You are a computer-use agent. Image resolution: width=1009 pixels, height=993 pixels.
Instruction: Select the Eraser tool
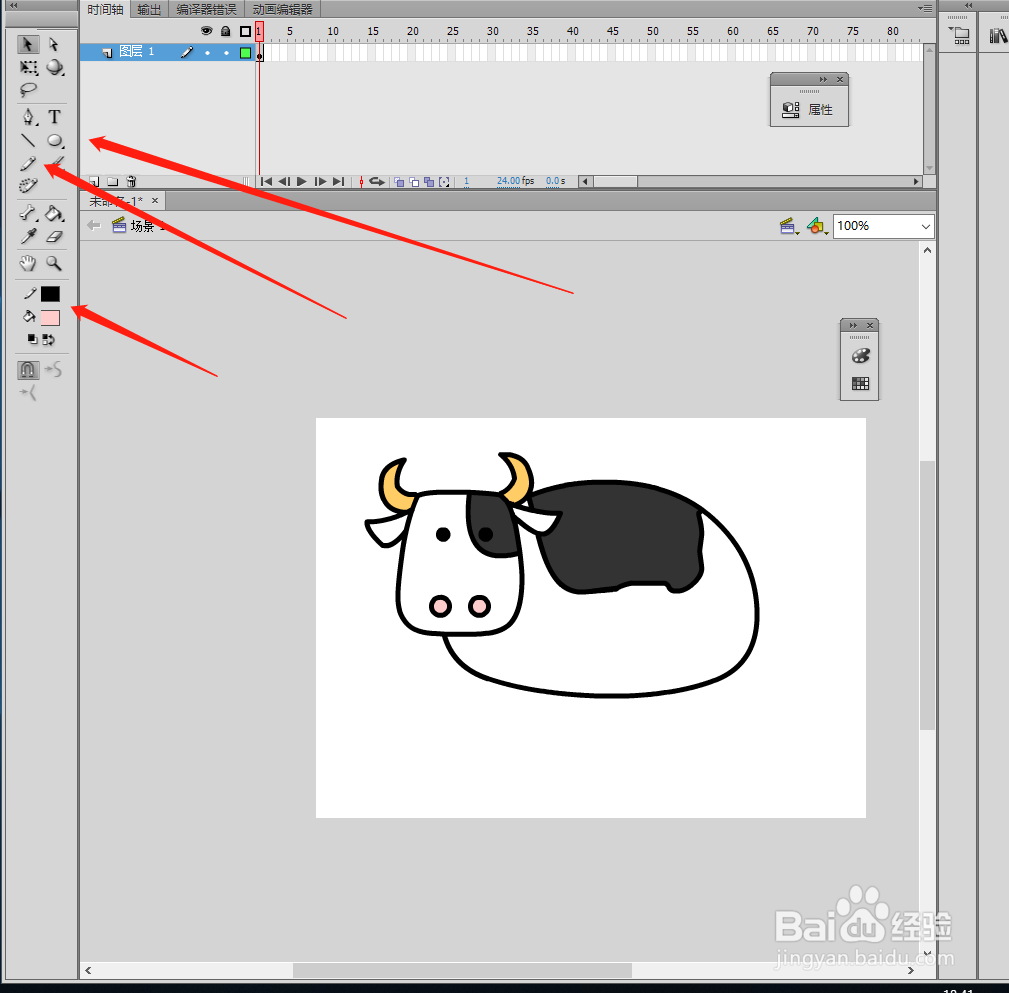(x=55, y=236)
